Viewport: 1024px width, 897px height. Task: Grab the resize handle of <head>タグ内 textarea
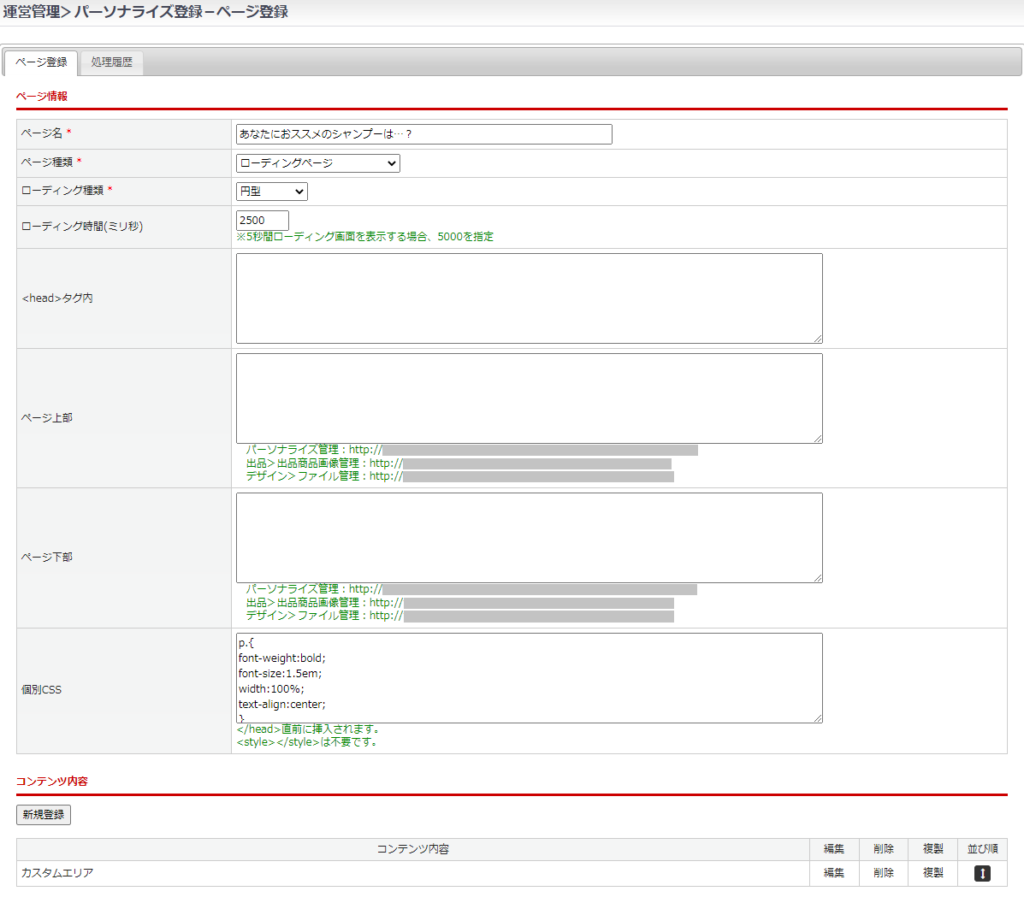tap(817, 339)
